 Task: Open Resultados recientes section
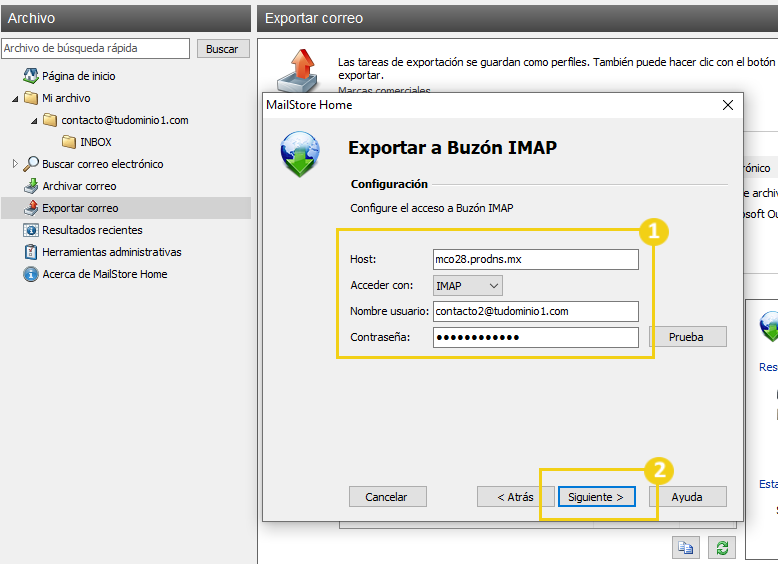coord(92,230)
